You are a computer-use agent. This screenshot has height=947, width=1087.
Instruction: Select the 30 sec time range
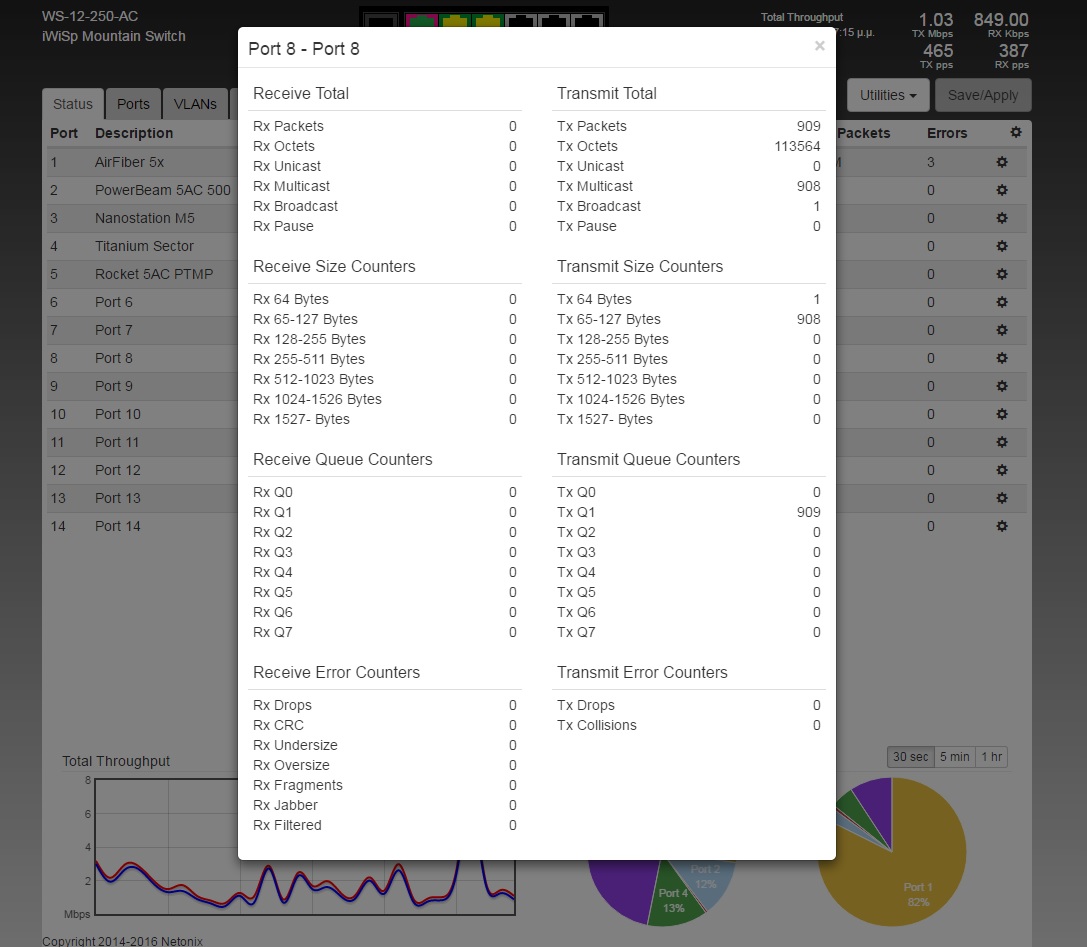tap(910, 757)
